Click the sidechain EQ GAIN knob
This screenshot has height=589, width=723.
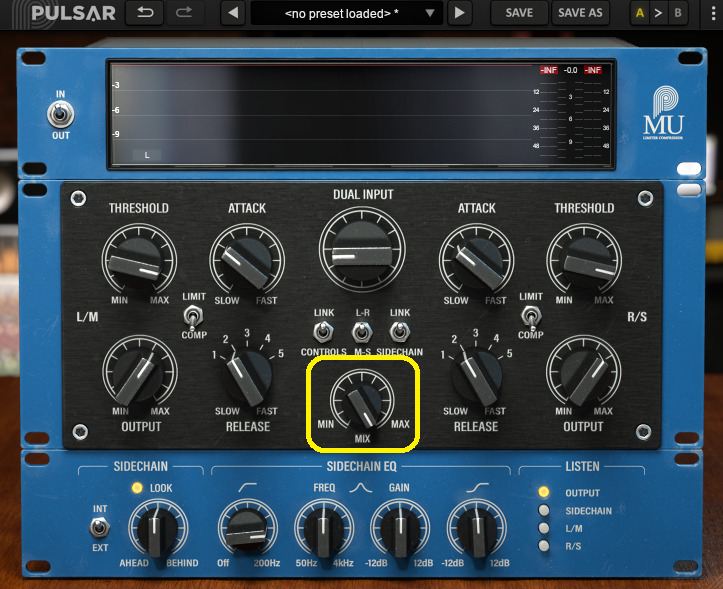tap(400, 530)
